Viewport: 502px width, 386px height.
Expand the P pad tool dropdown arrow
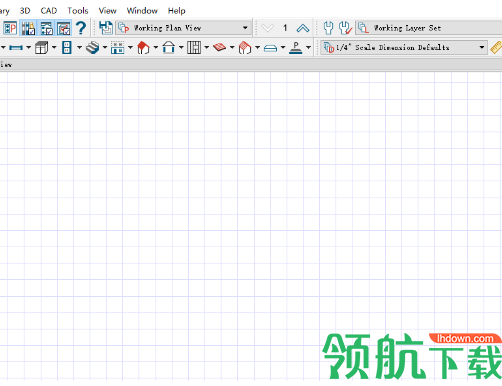pyautogui.click(x=308, y=48)
